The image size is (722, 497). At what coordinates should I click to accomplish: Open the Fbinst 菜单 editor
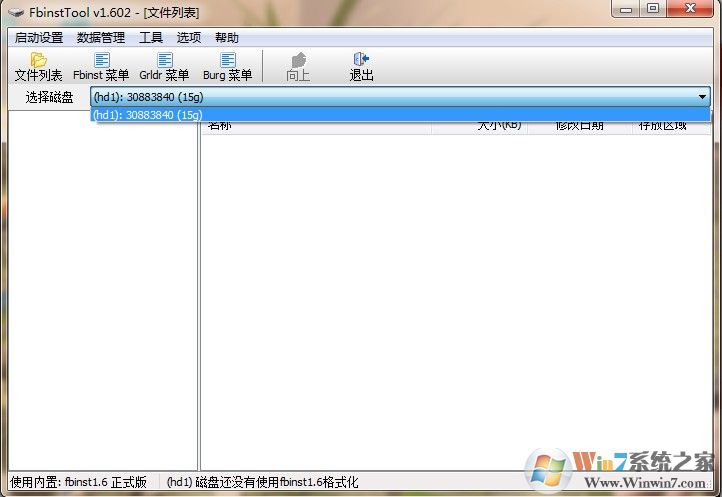click(101, 67)
